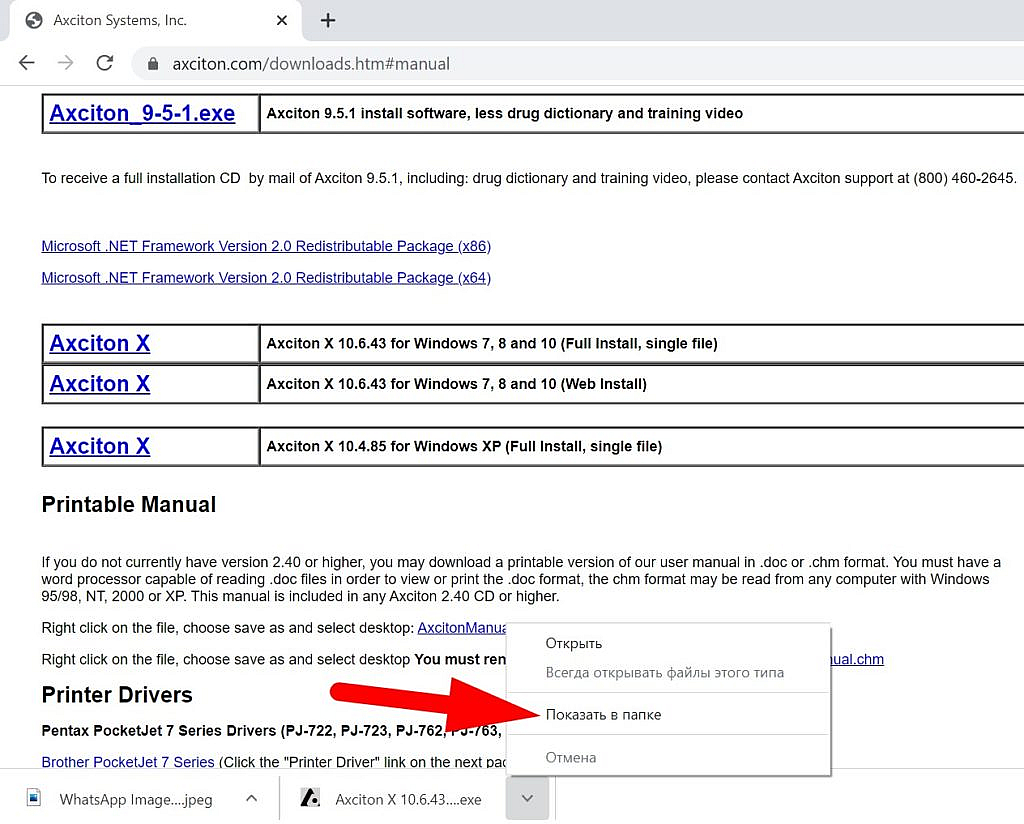This screenshot has height=824, width=1024.
Task: Click the Axciton X link for the 10.6.43 Full Install
Action: coord(100,343)
